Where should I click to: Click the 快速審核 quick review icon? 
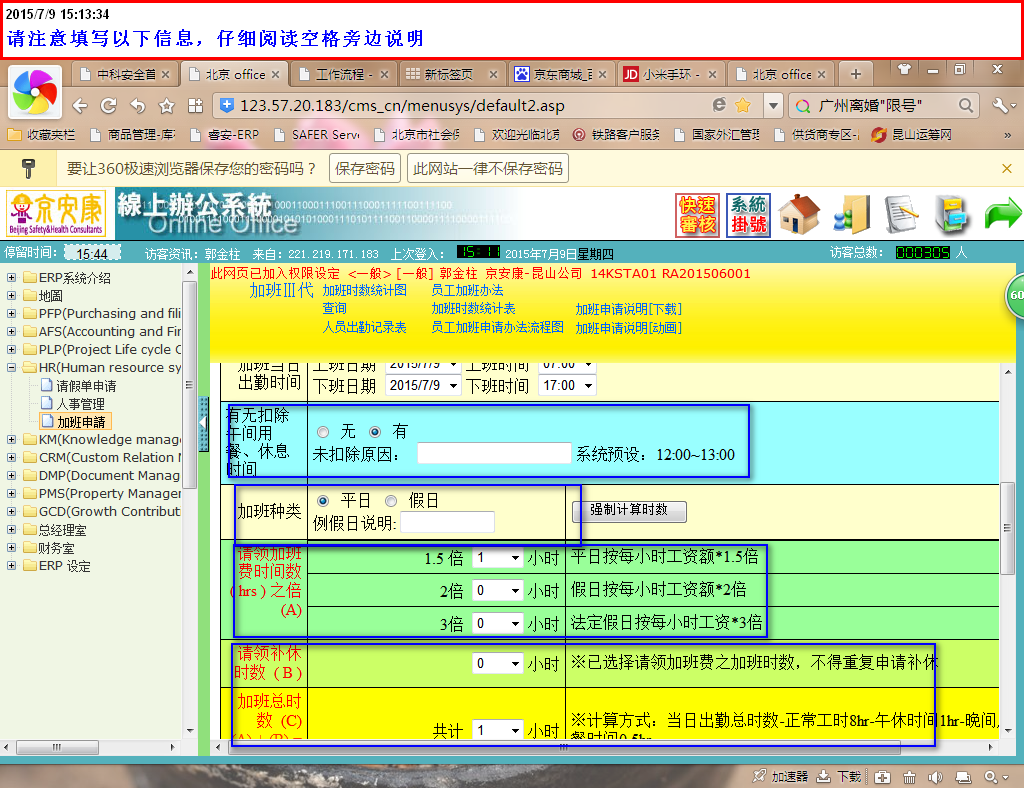[x=697, y=214]
